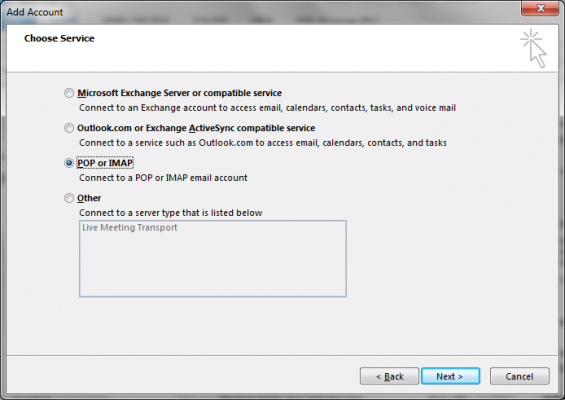Choose the POP or IMAP radio option
The image size is (565, 400).
[x=69, y=163]
